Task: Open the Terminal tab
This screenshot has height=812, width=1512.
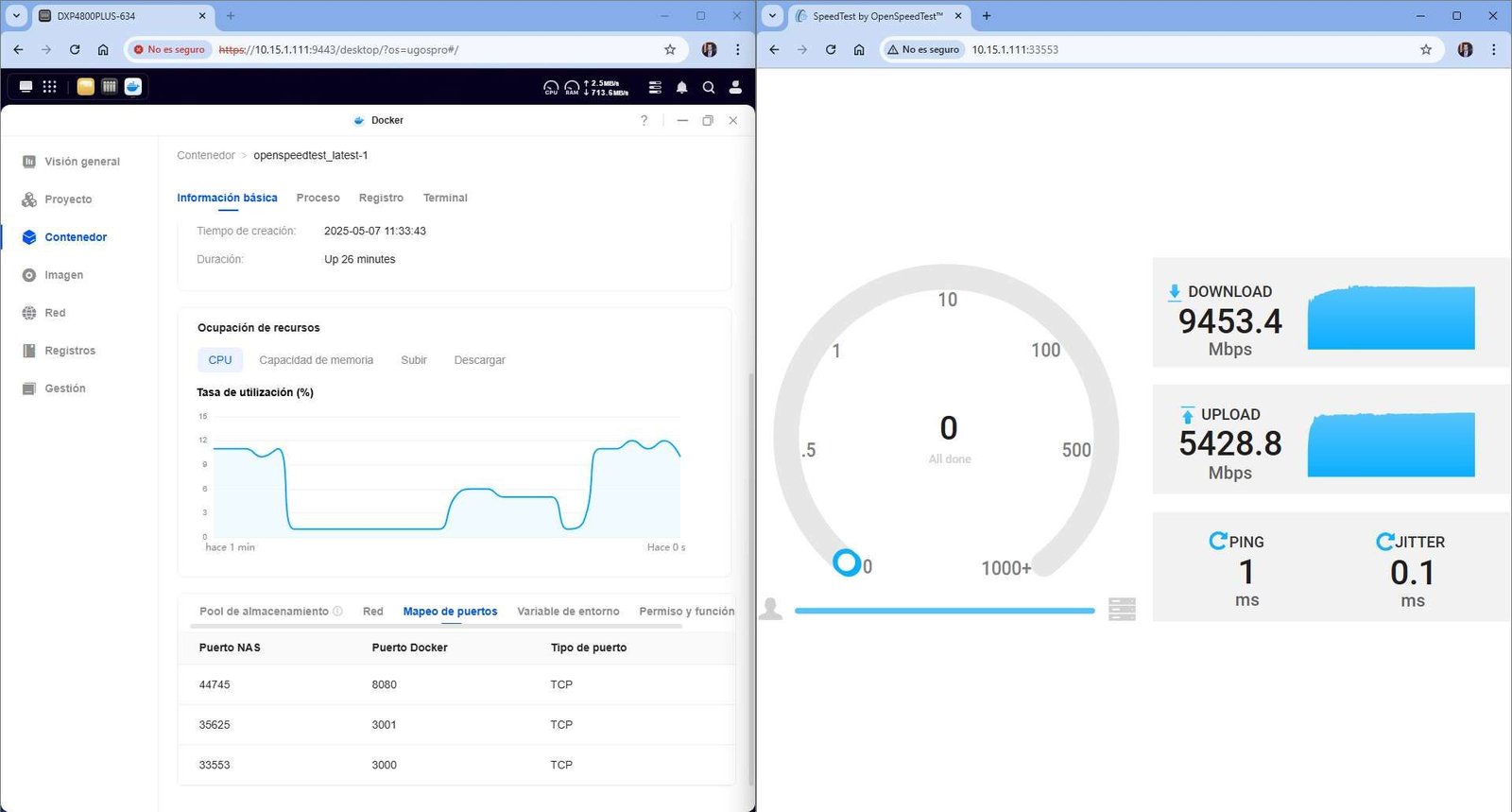Action: pos(445,198)
